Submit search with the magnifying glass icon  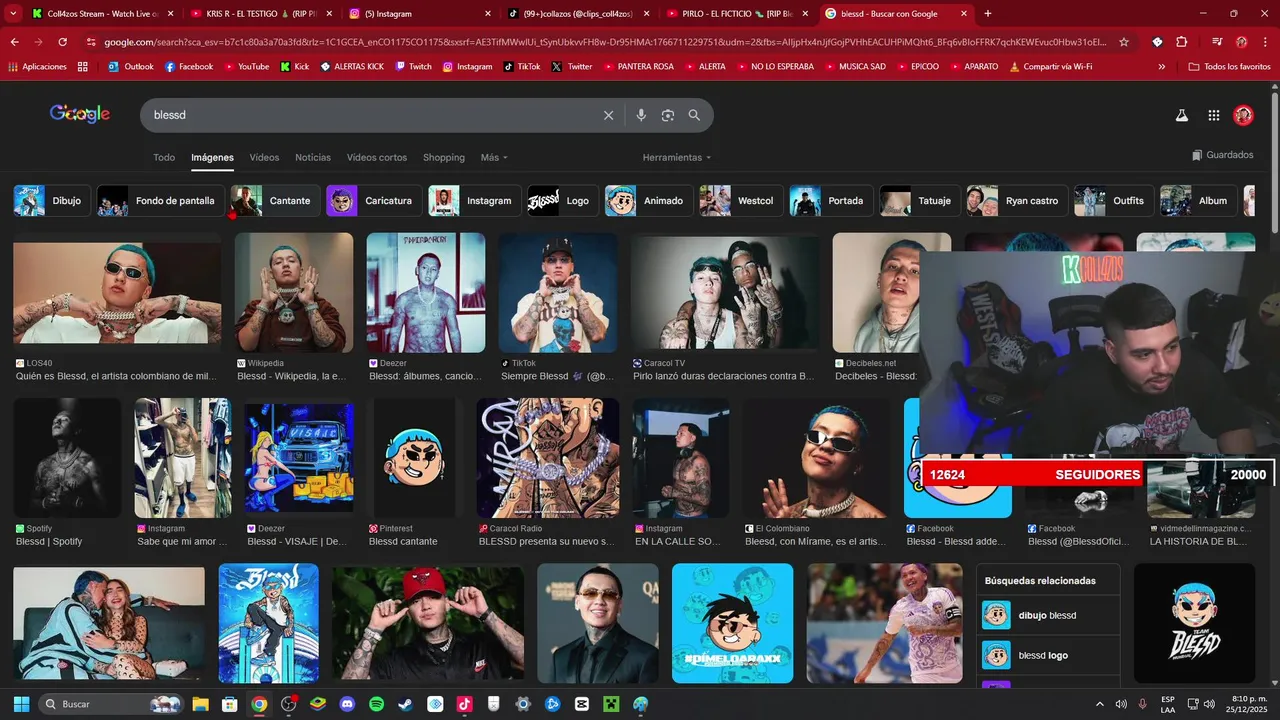[x=694, y=115]
